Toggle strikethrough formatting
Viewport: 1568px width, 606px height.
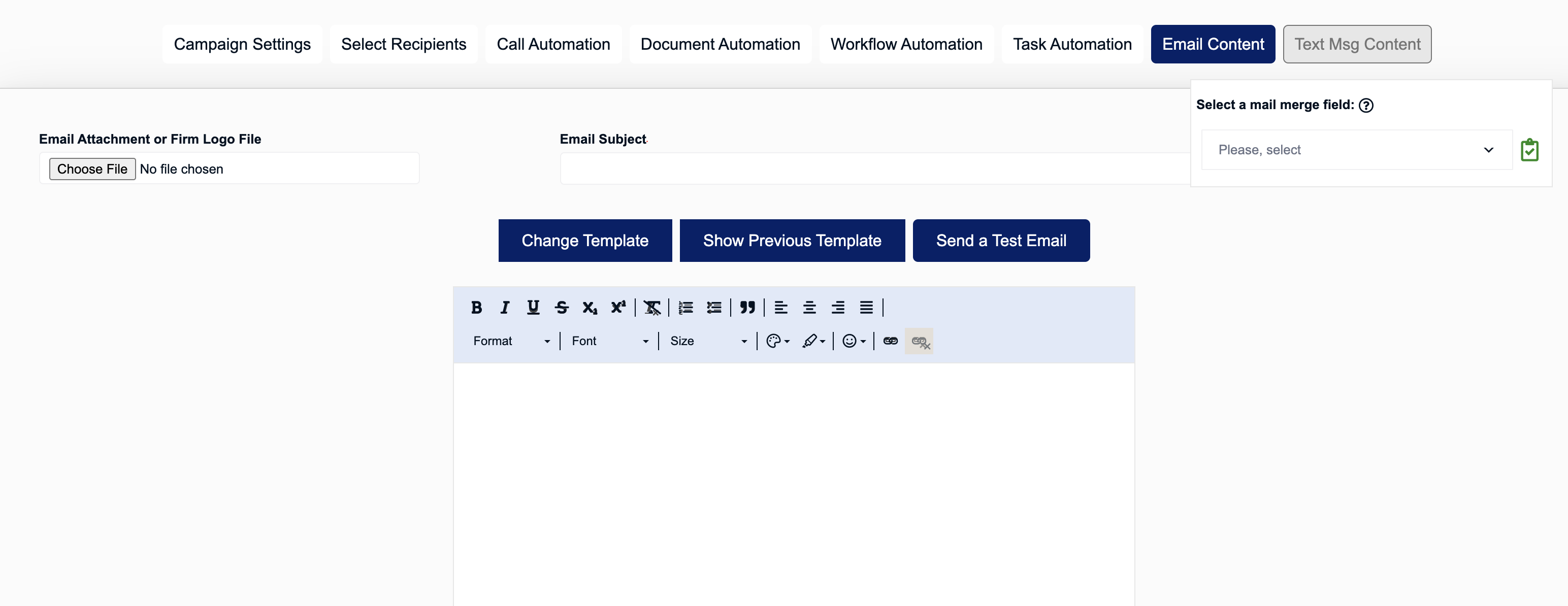561,308
